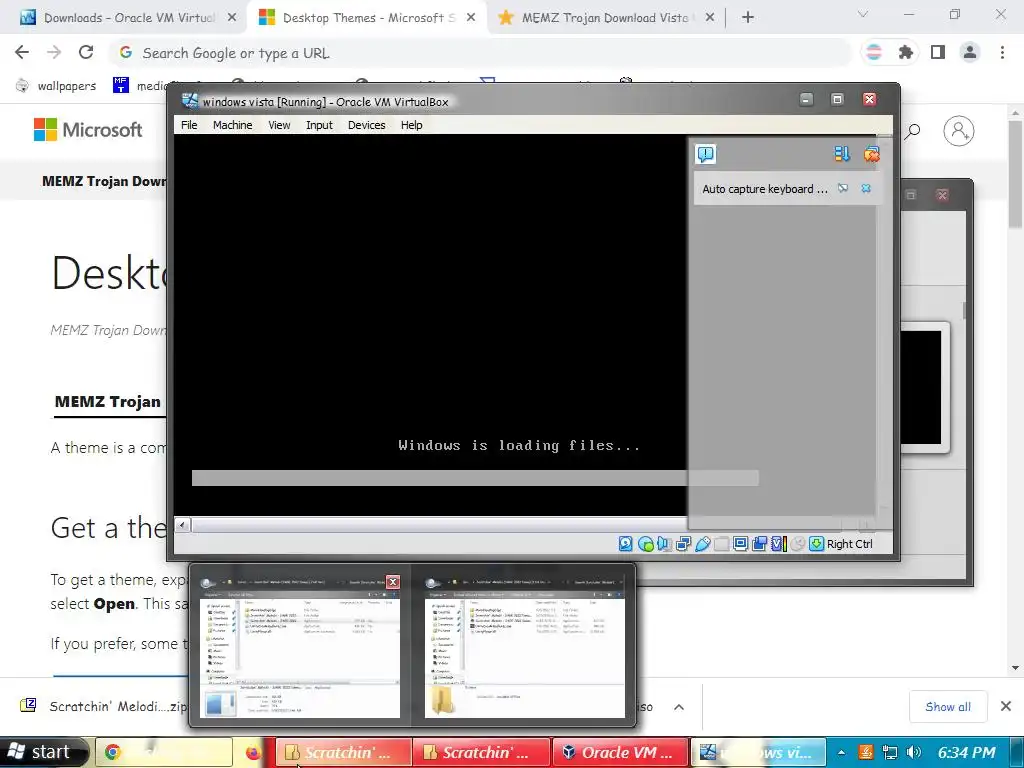
Task: Click the display settings indicator in VirtualBox
Action: coord(740,543)
